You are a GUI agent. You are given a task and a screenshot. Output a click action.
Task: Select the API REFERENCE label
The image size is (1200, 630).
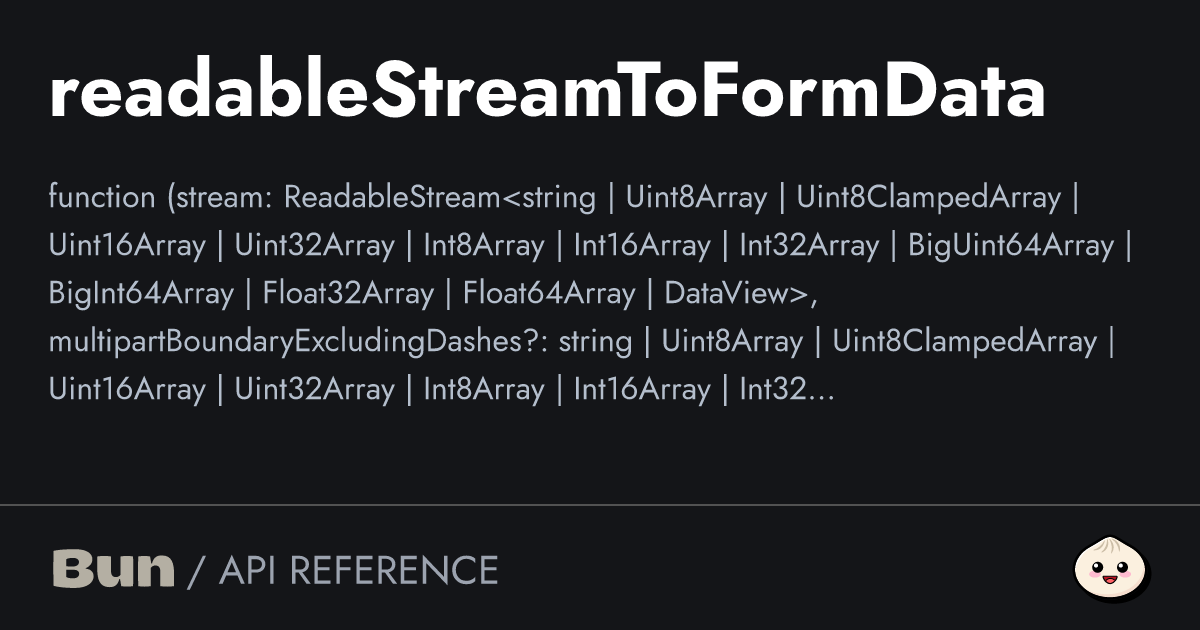358,570
